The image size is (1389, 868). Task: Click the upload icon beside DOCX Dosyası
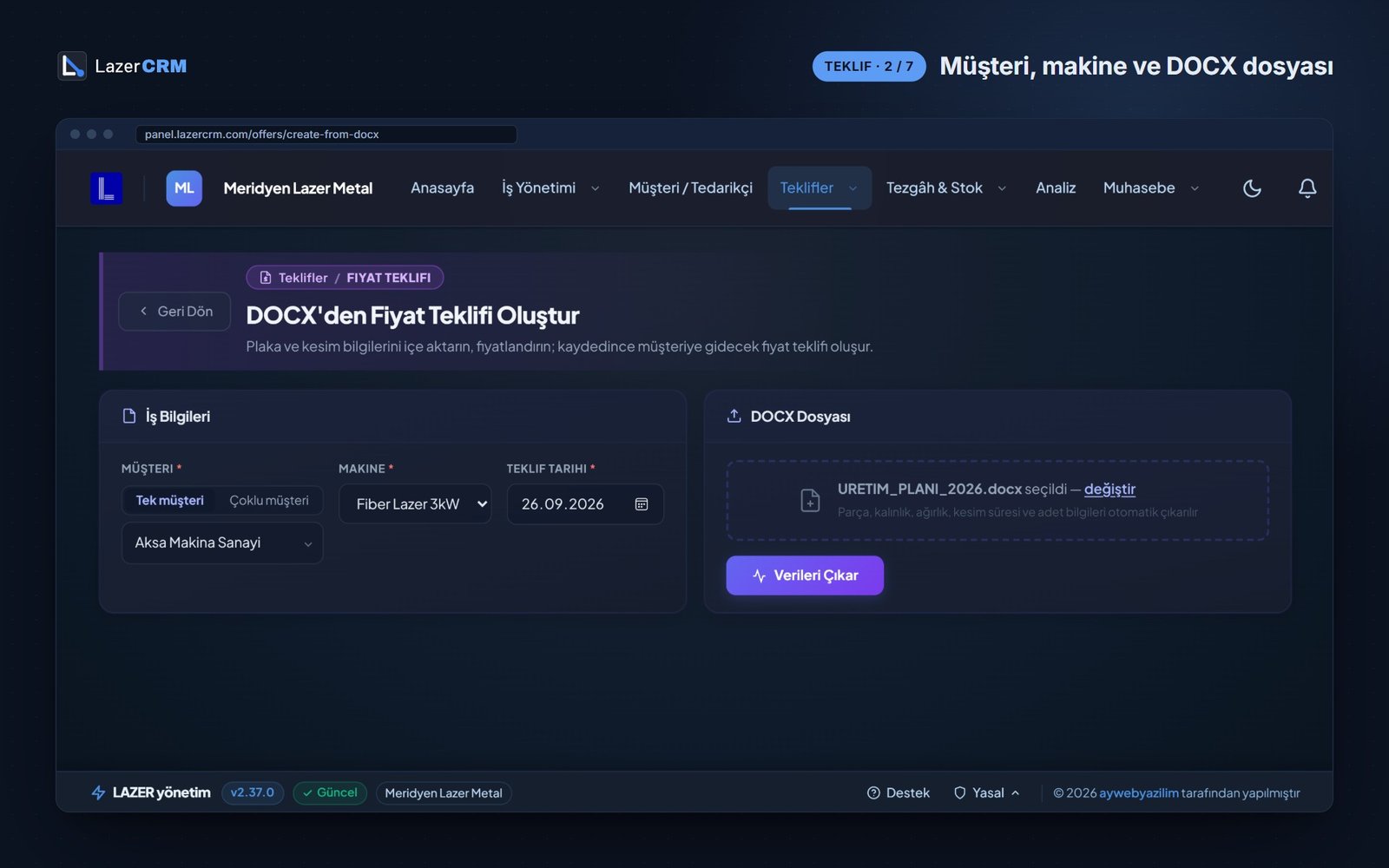pos(734,416)
